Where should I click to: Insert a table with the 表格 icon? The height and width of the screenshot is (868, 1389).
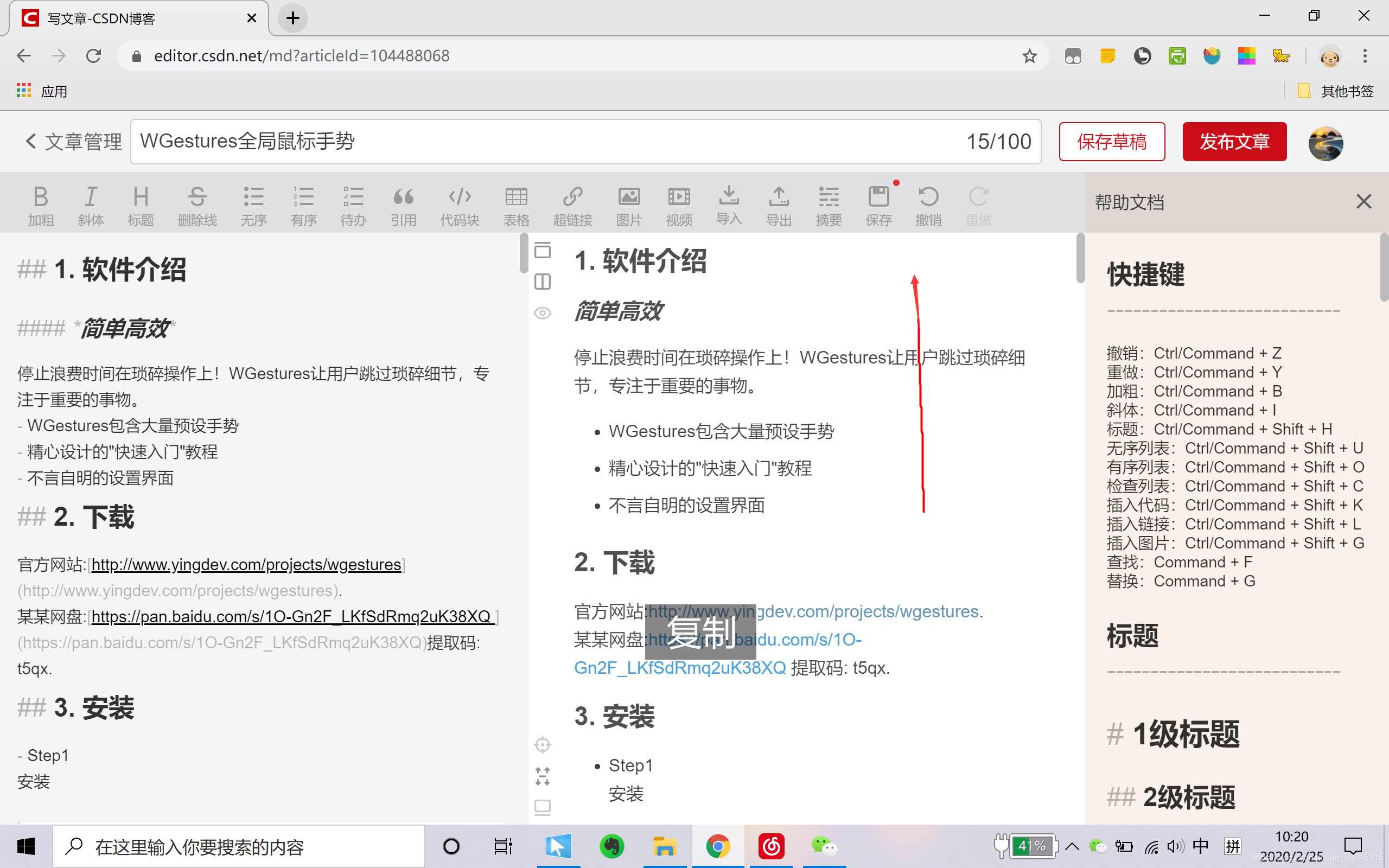point(516,205)
